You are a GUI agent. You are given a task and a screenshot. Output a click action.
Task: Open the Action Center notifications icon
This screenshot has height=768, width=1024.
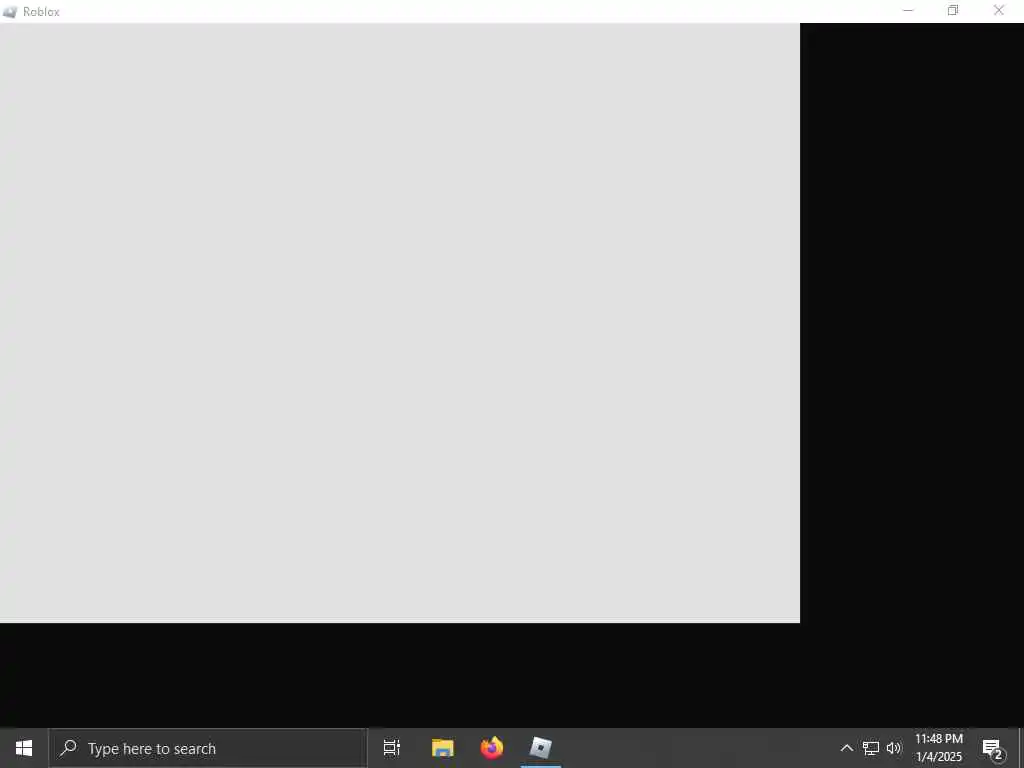[x=993, y=748]
